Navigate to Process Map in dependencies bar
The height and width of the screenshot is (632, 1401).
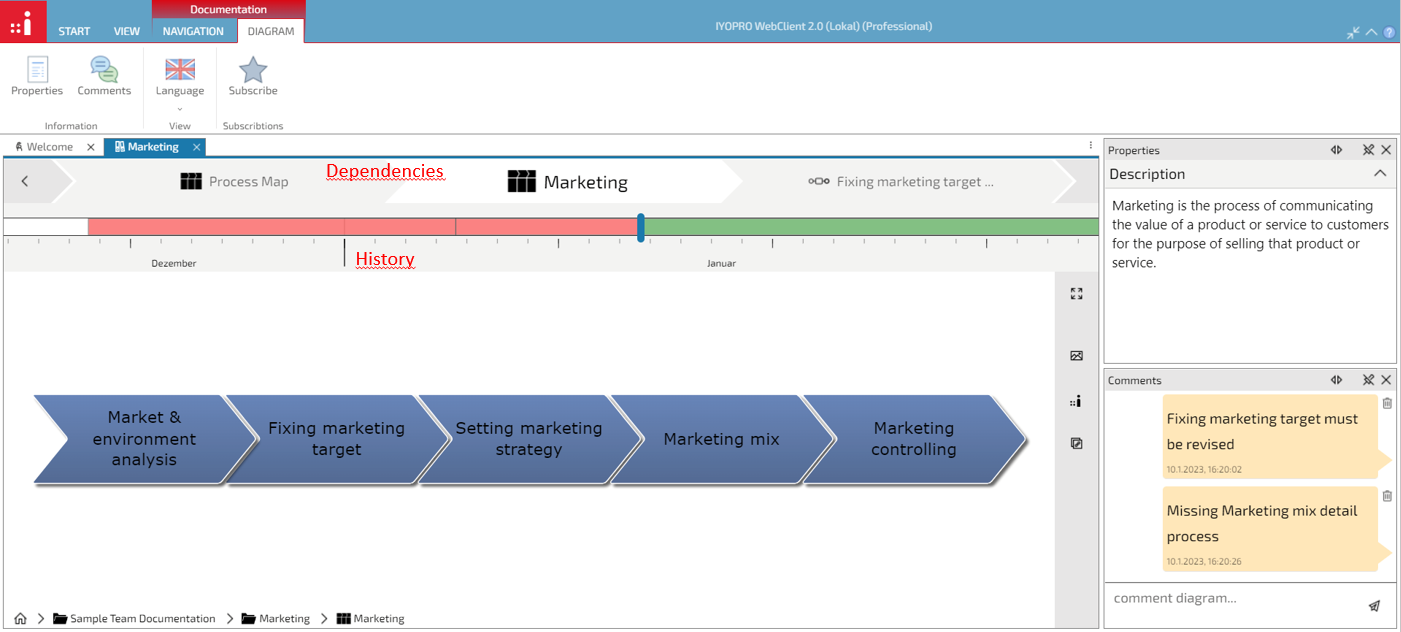(234, 182)
